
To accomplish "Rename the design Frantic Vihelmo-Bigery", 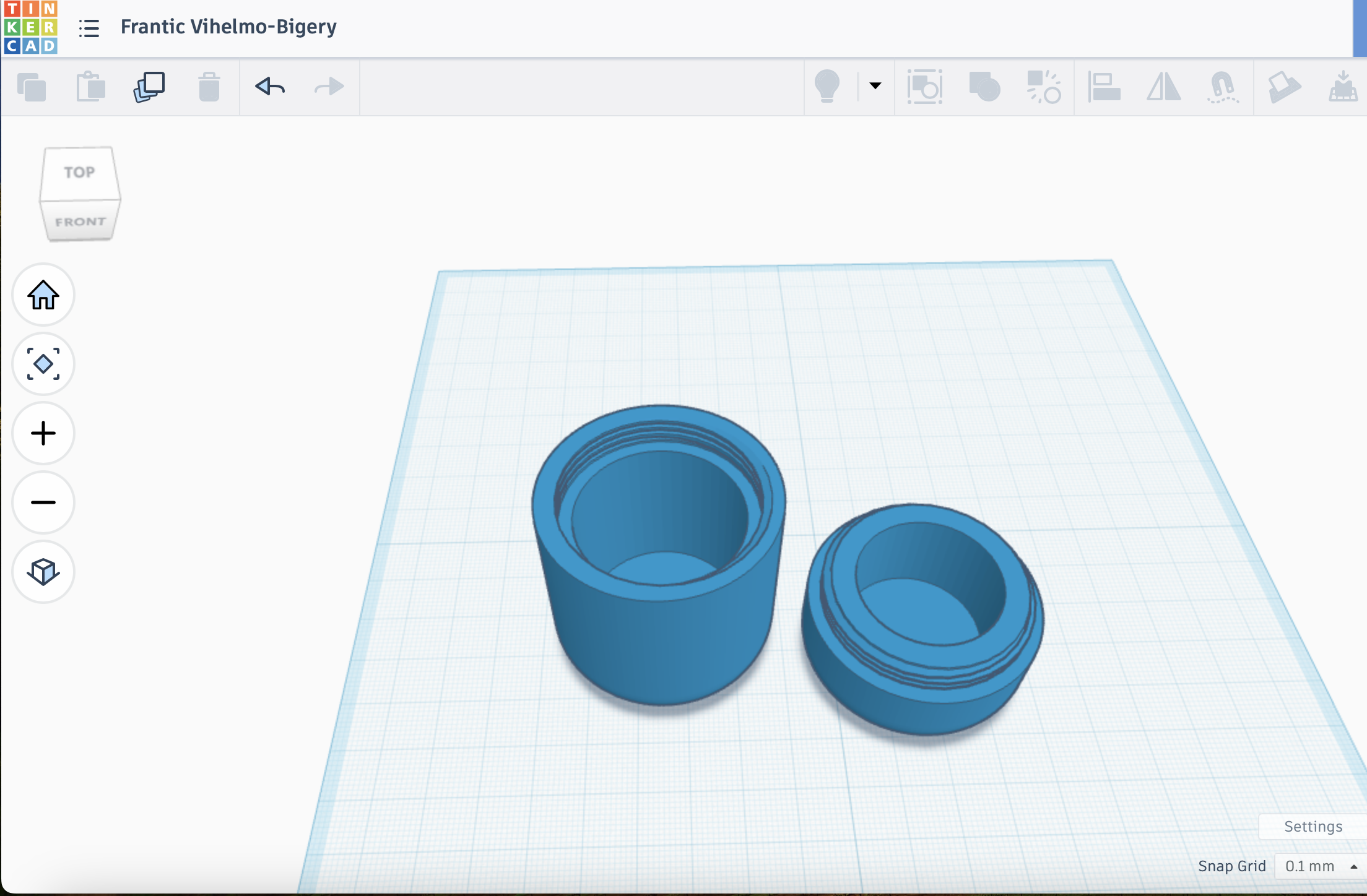I will coord(228,27).
